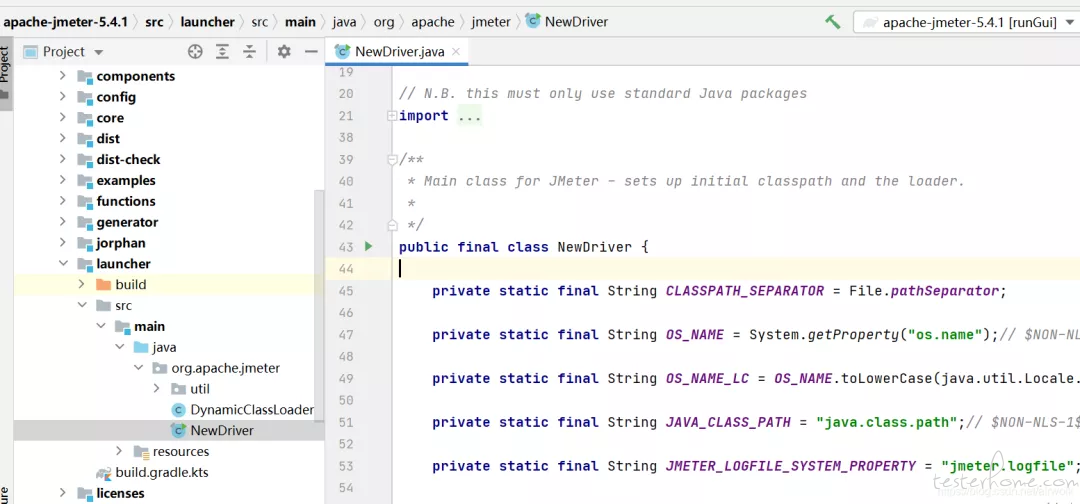Click breadcrumb jmeter
The height and width of the screenshot is (504, 1080).
491,22
